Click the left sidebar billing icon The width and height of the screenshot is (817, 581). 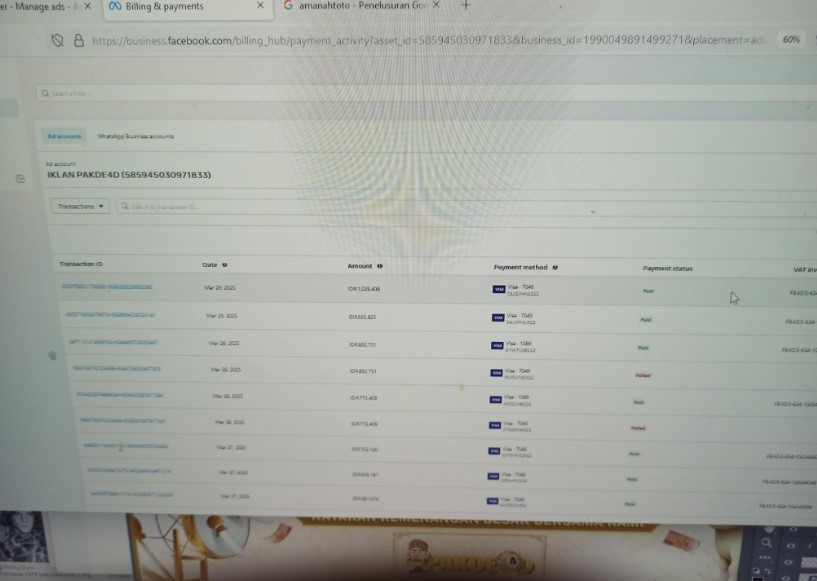point(19,178)
